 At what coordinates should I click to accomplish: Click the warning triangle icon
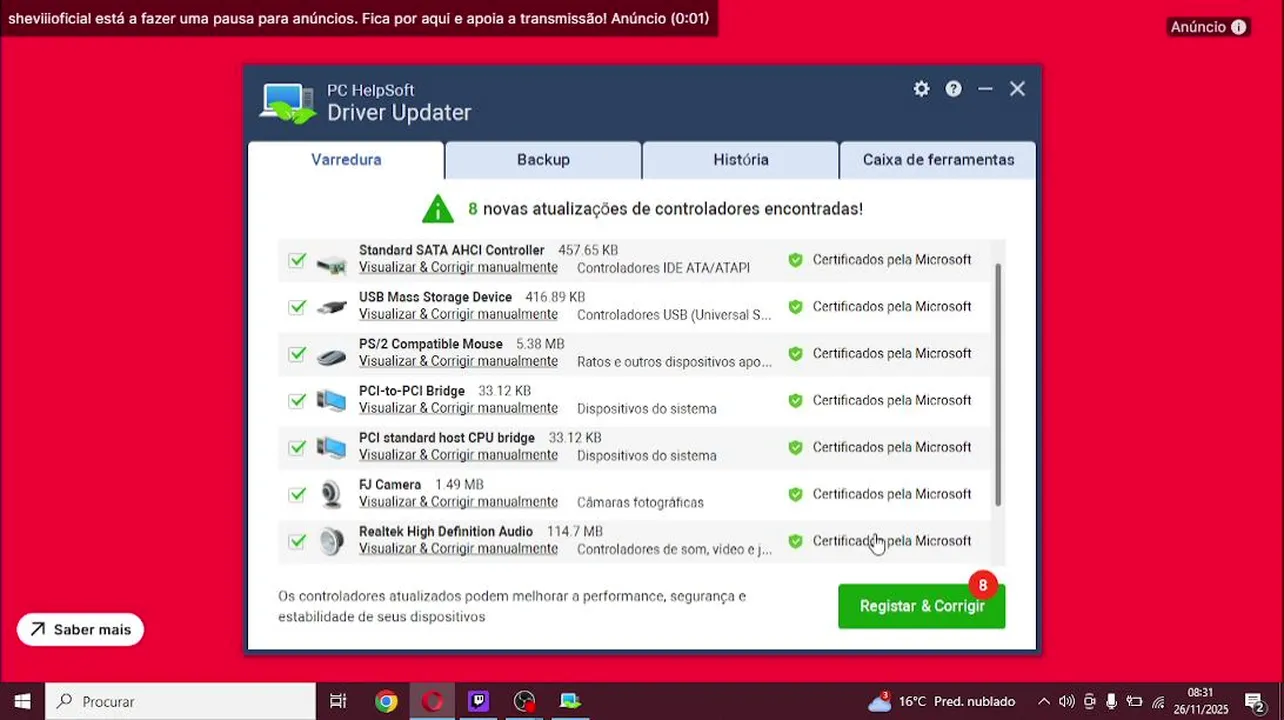tap(438, 209)
